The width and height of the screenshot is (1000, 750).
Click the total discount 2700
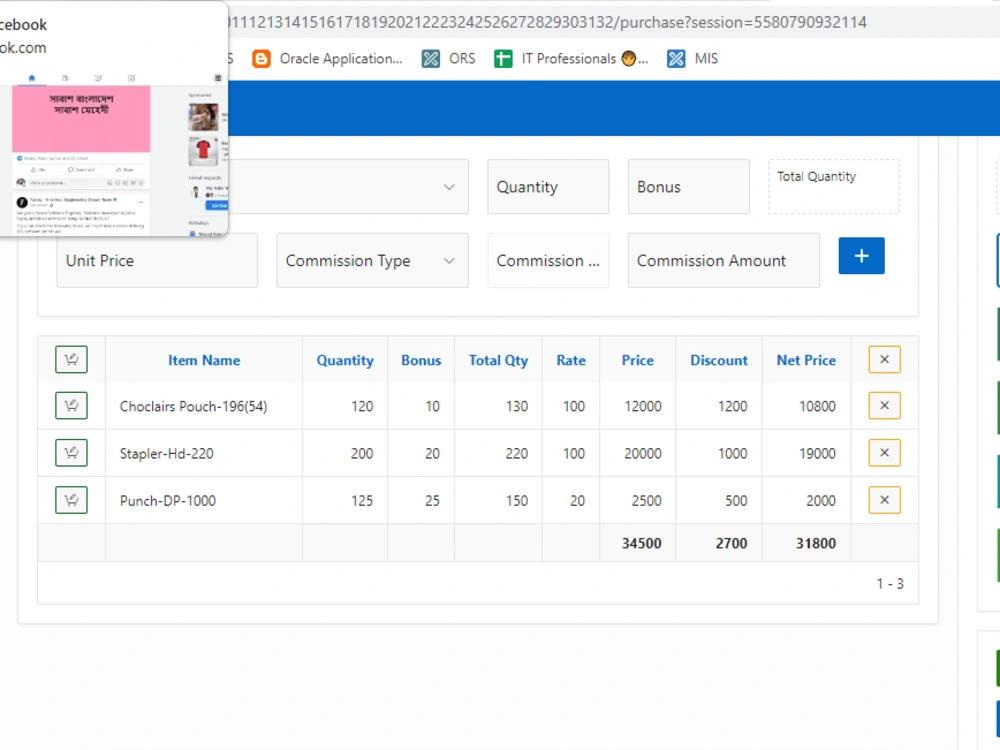pyautogui.click(x=731, y=543)
